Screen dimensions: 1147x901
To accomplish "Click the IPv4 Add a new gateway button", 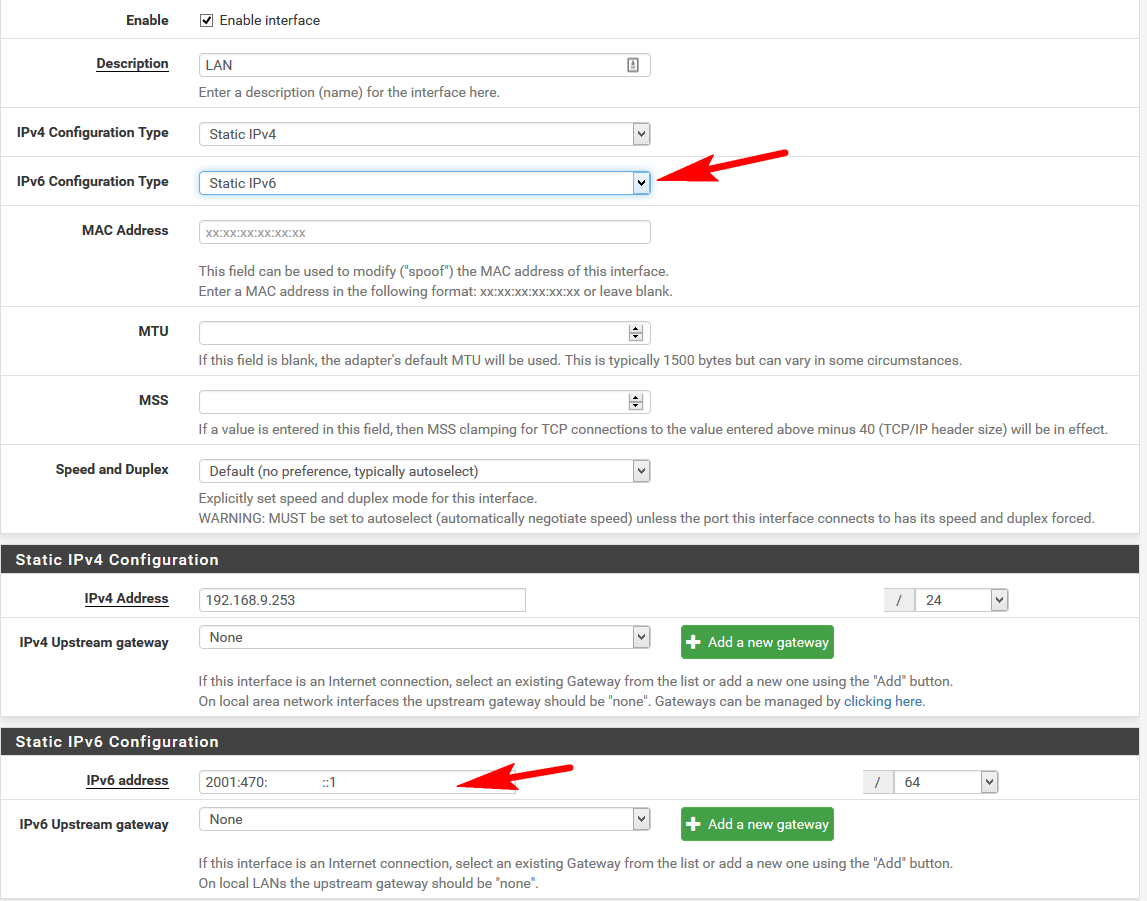I will [x=757, y=642].
